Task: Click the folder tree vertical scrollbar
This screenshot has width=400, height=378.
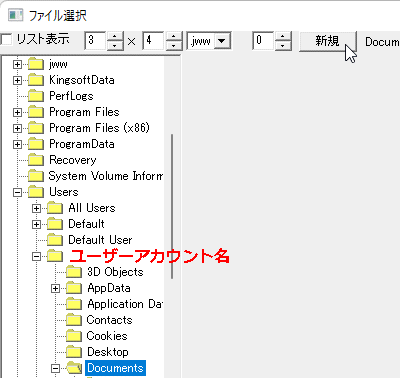Action: coord(172,207)
